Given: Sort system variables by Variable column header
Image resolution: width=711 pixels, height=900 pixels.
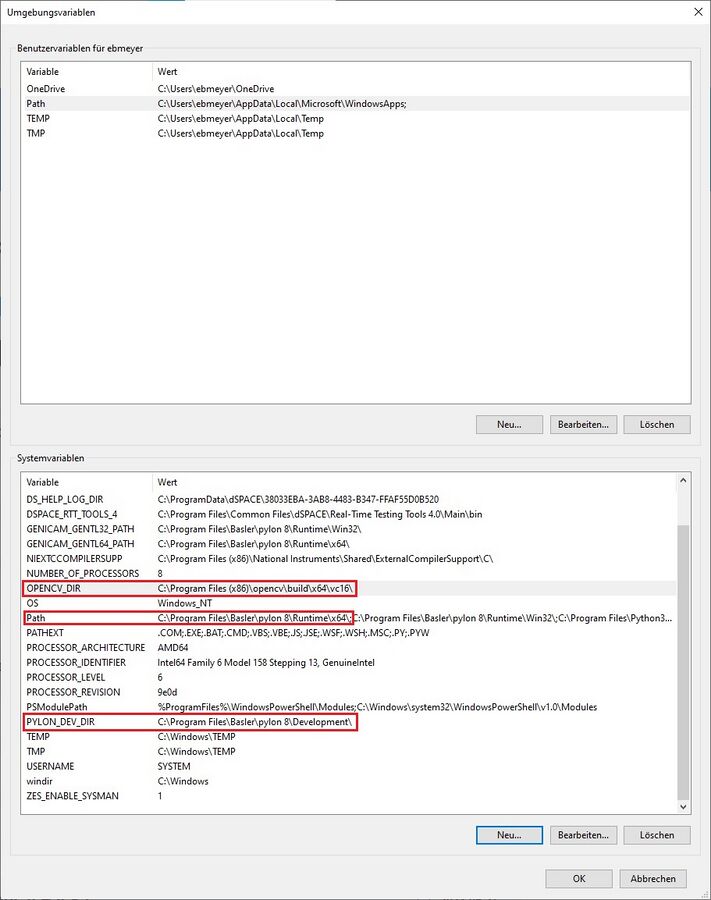Looking at the screenshot, I should tap(85, 482).
